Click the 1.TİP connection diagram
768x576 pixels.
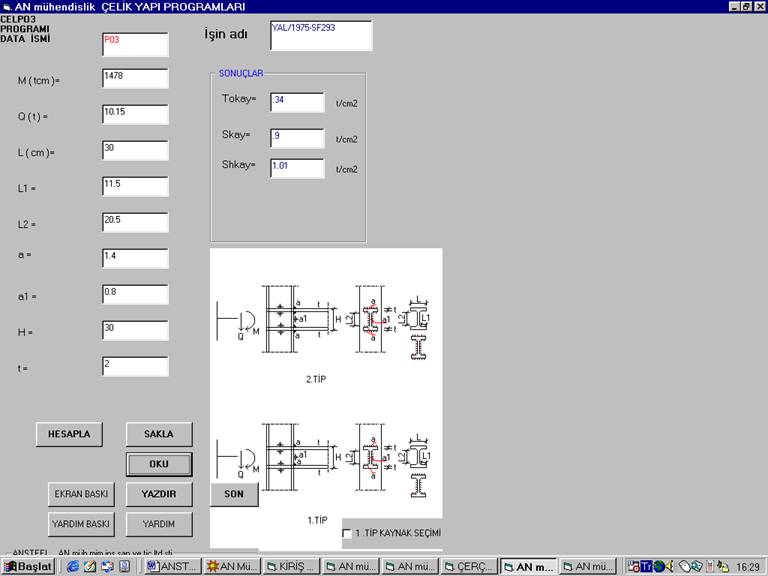coord(324,460)
